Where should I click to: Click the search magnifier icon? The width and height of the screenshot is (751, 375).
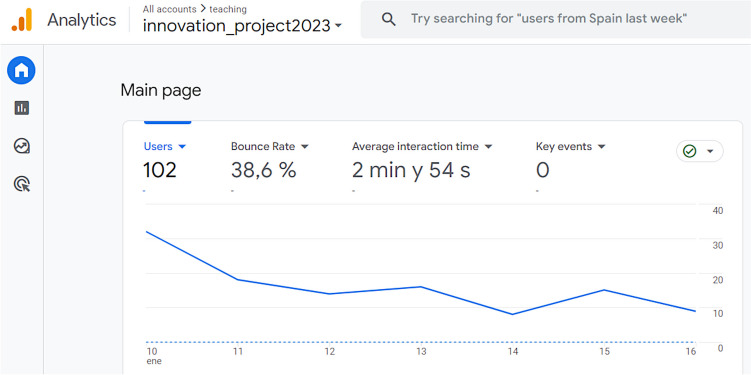[x=388, y=20]
